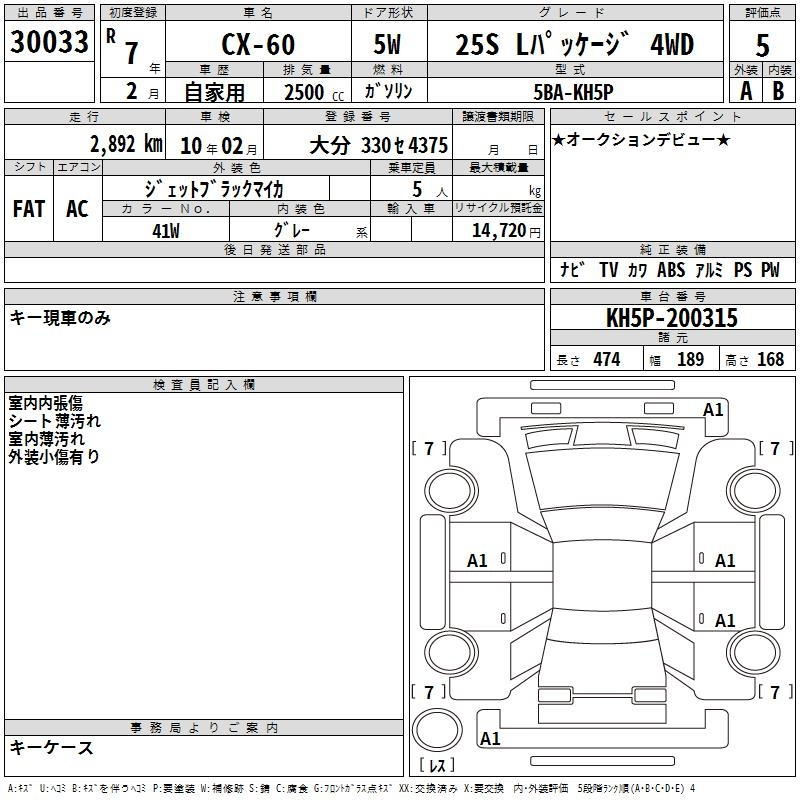This screenshot has width=800, height=800.
Task: Click the キーケース note in office notice
Action: 51,748
